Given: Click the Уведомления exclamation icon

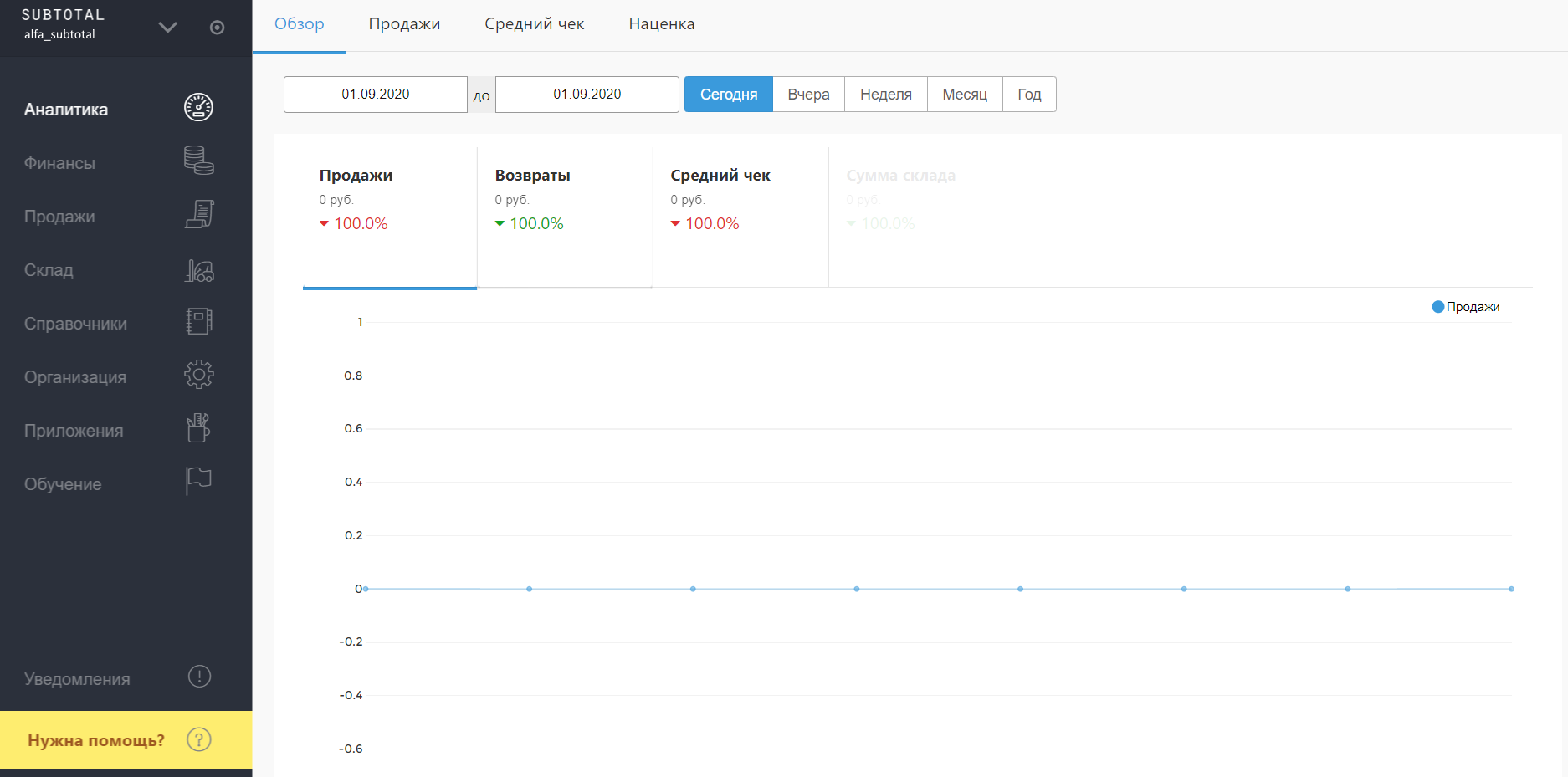Looking at the screenshot, I should (x=199, y=677).
